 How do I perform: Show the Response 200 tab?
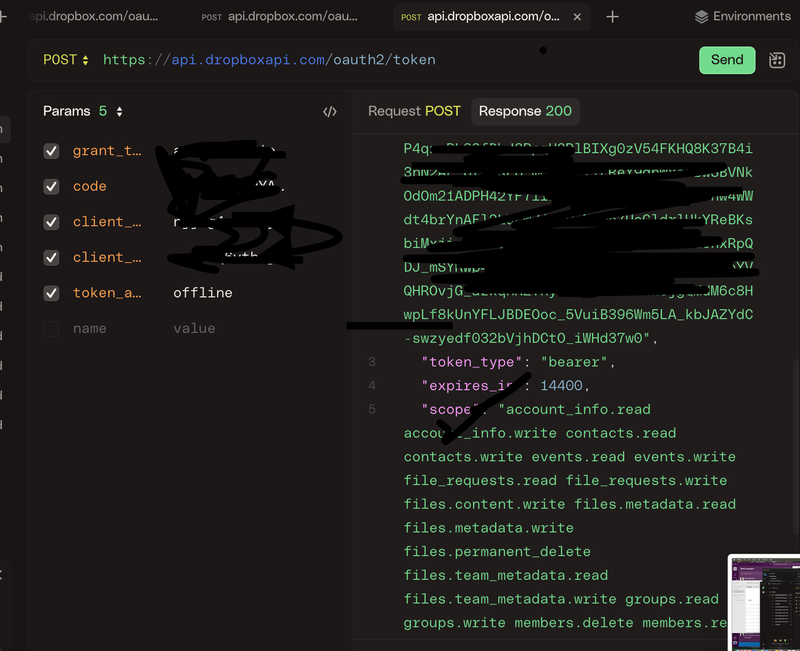pyautogui.click(x=525, y=111)
